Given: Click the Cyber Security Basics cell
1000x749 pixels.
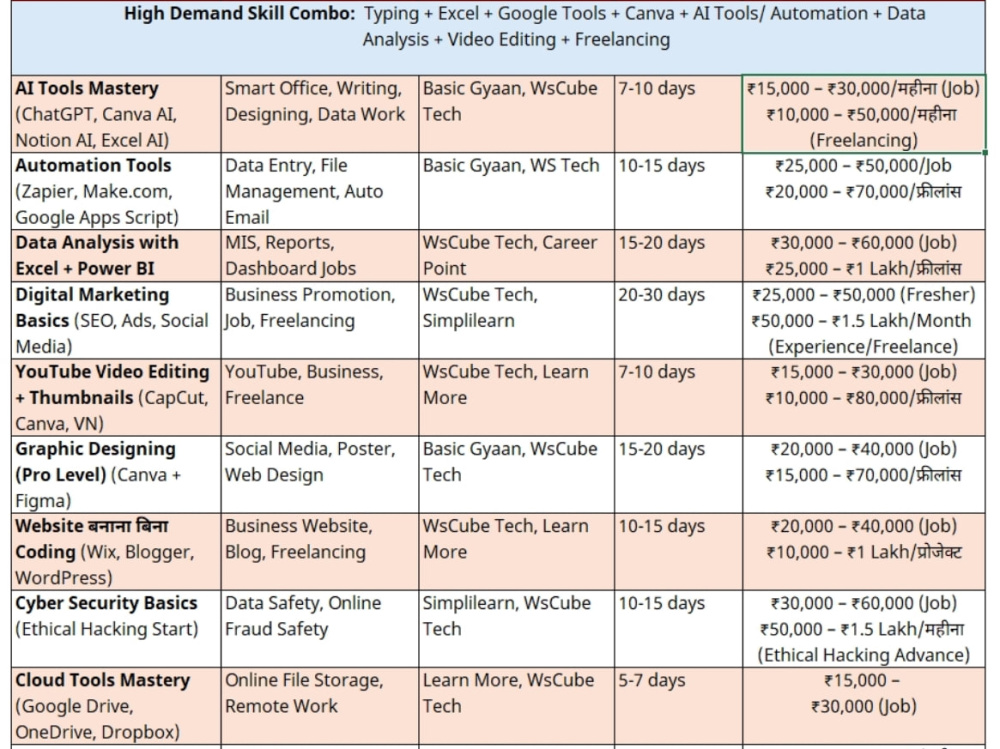Looking at the screenshot, I should (116, 628).
